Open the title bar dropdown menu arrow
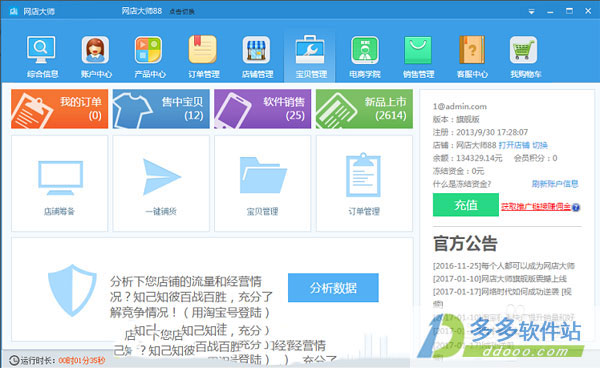 (x=531, y=12)
